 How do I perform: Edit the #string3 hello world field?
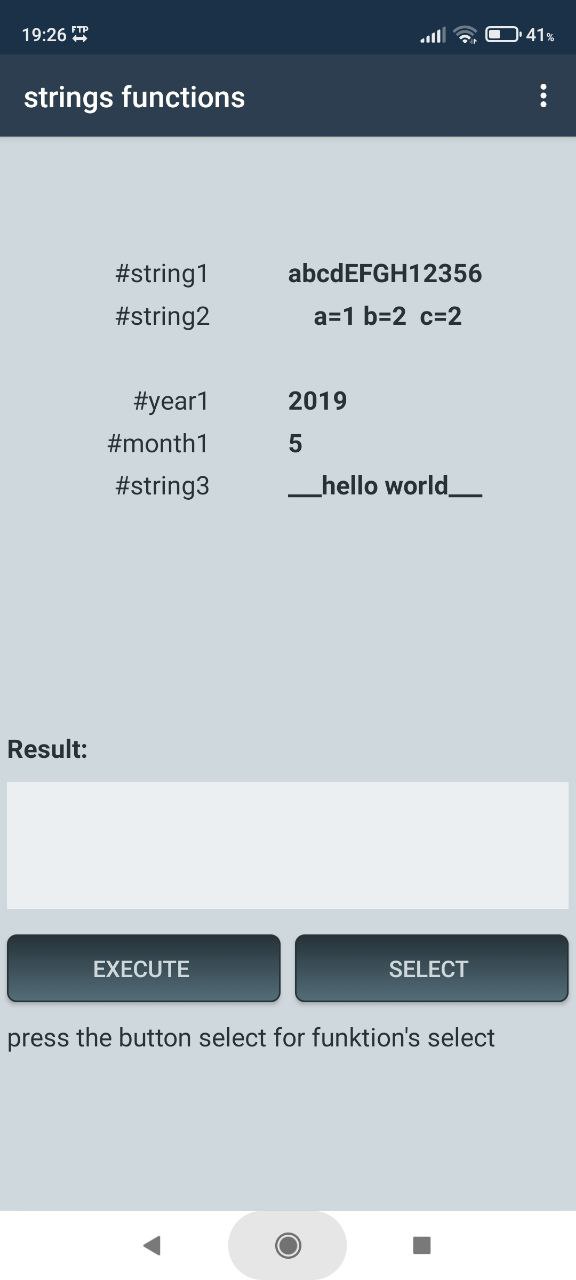385,487
